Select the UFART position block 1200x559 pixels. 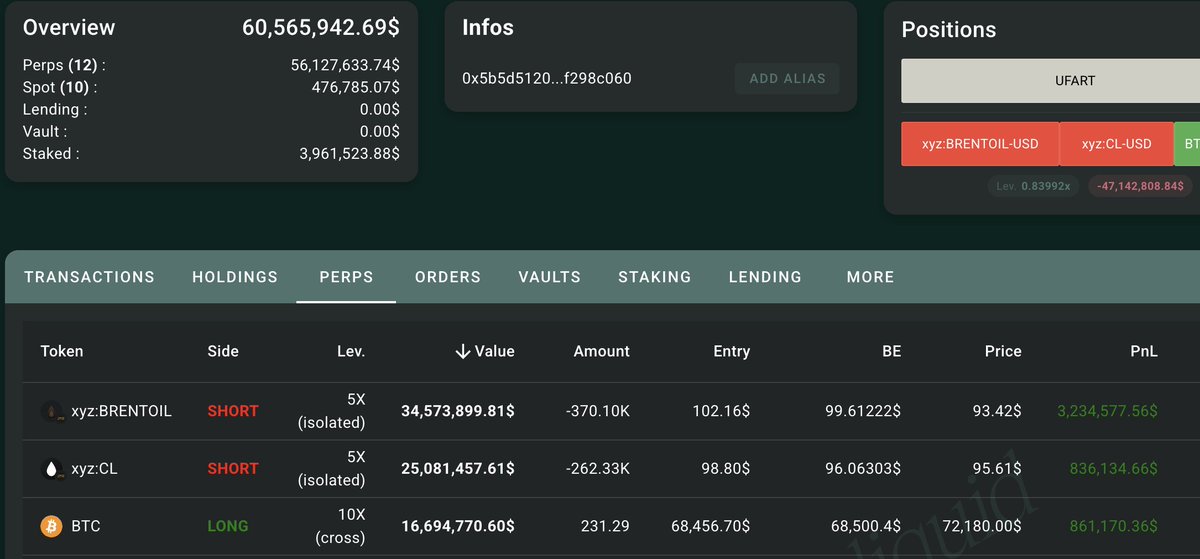[x=1050, y=81]
